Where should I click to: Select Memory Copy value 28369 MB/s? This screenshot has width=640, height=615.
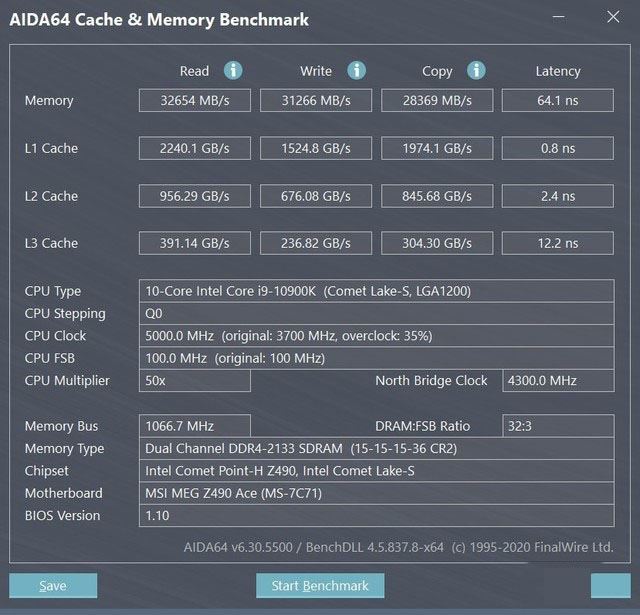[437, 100]
